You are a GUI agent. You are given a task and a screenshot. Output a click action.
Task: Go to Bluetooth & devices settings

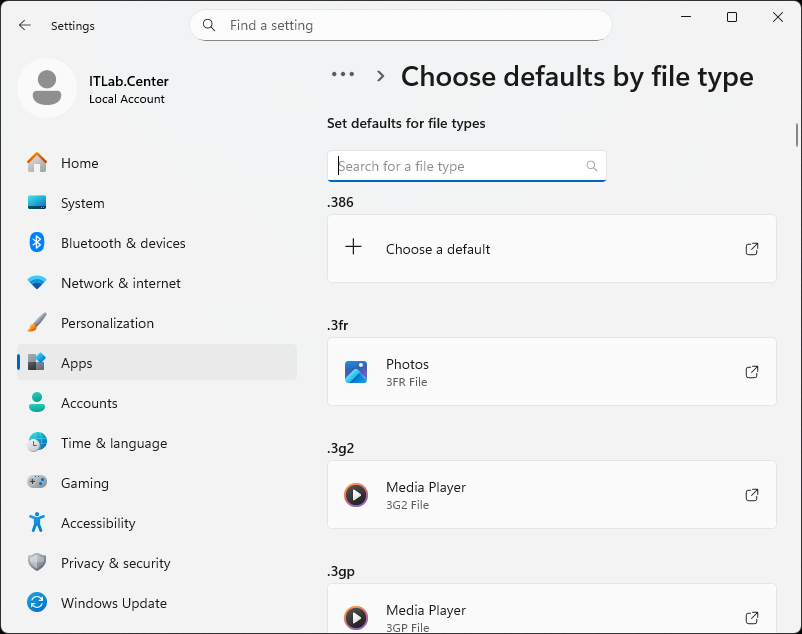(122, 243)
